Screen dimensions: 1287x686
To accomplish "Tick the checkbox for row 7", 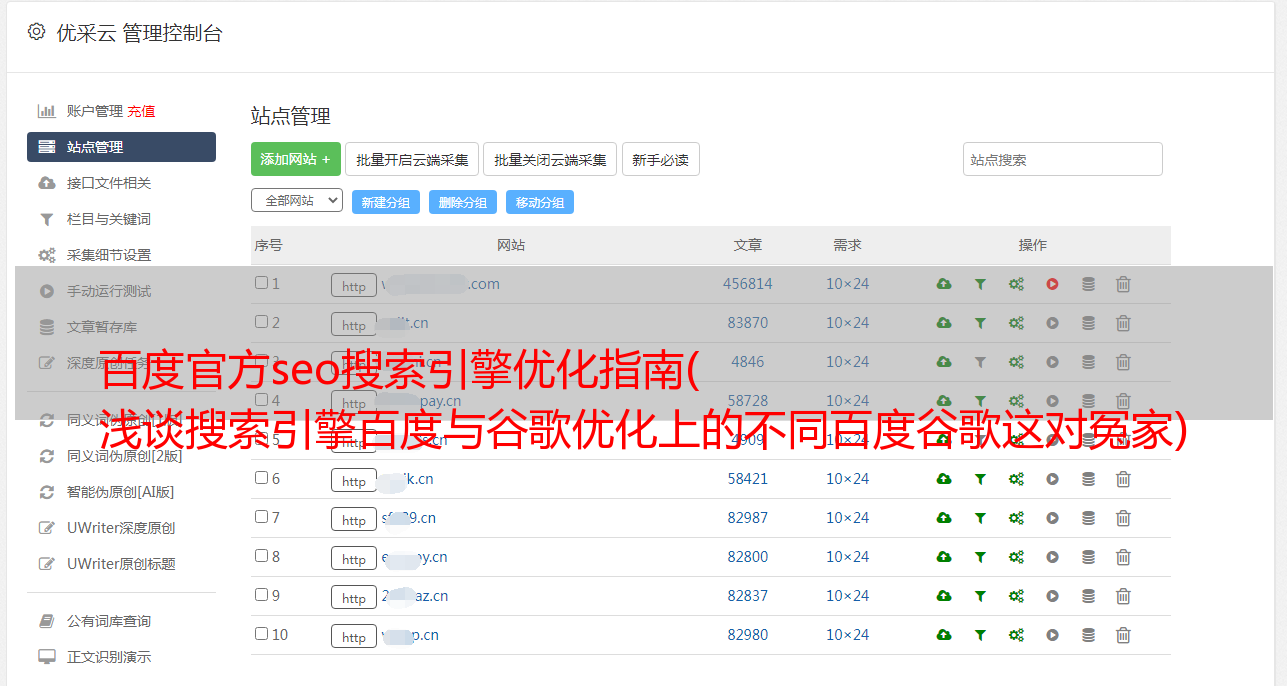I will click(x=261, y=517).
